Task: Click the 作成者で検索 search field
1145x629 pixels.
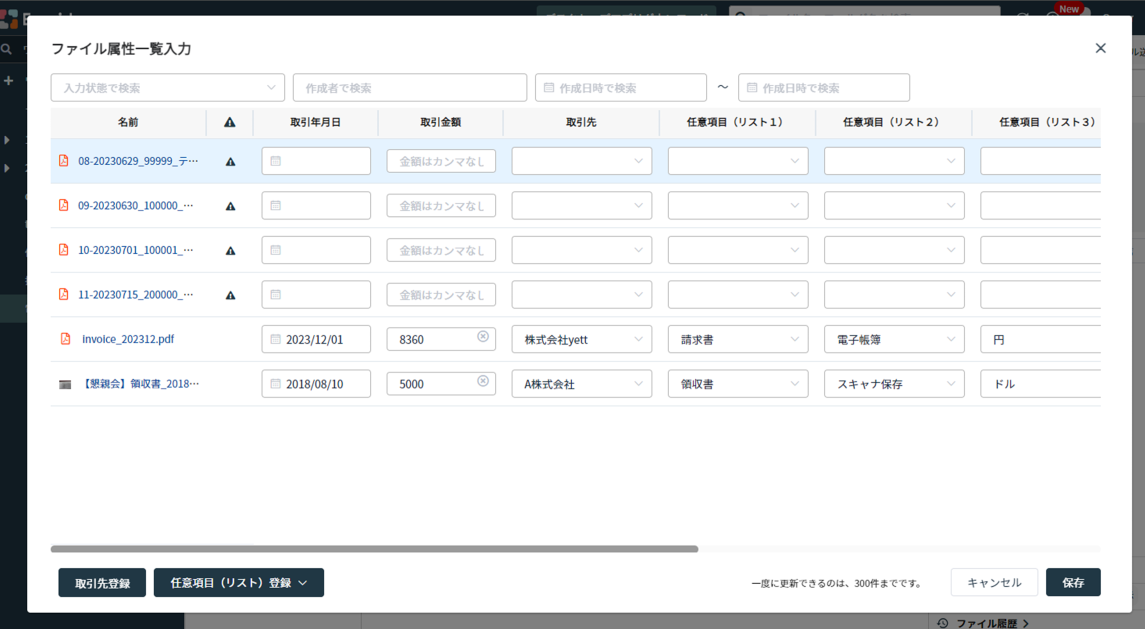Action: coord(409,88)
